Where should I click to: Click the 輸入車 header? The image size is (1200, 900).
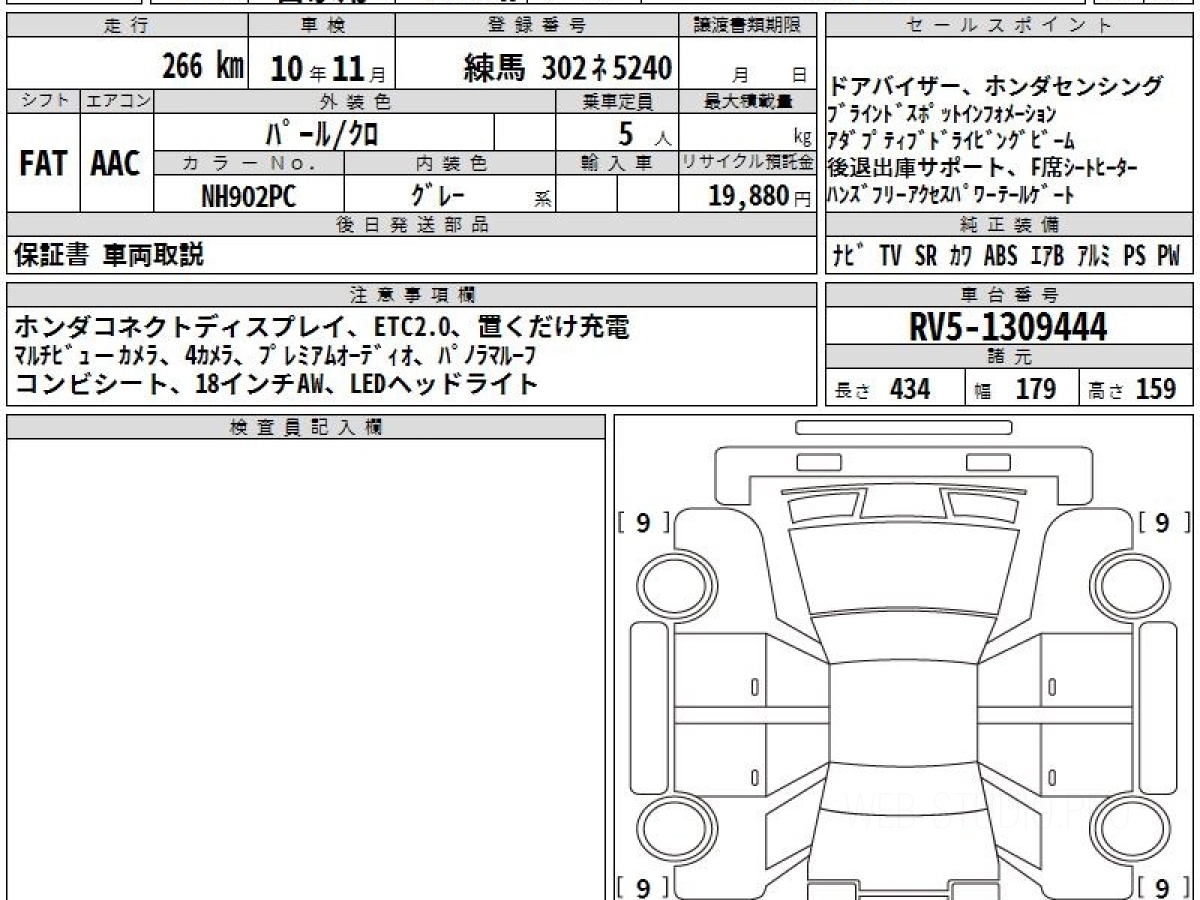pos(618,163)
